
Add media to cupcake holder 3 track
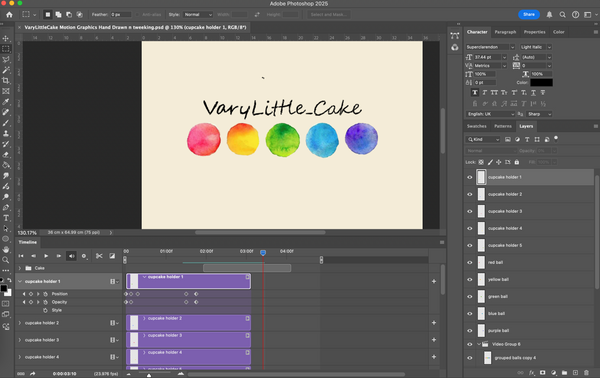[x=434, y=340]
